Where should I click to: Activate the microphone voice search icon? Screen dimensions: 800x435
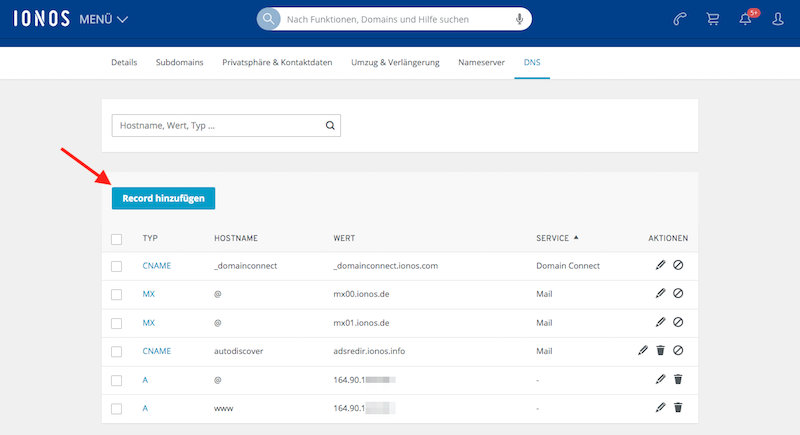(x=519, y=19)
